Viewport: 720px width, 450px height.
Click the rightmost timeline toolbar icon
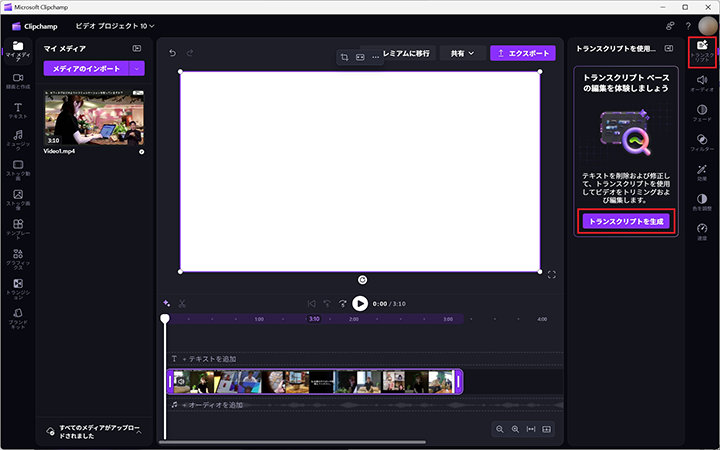point(546,429)
